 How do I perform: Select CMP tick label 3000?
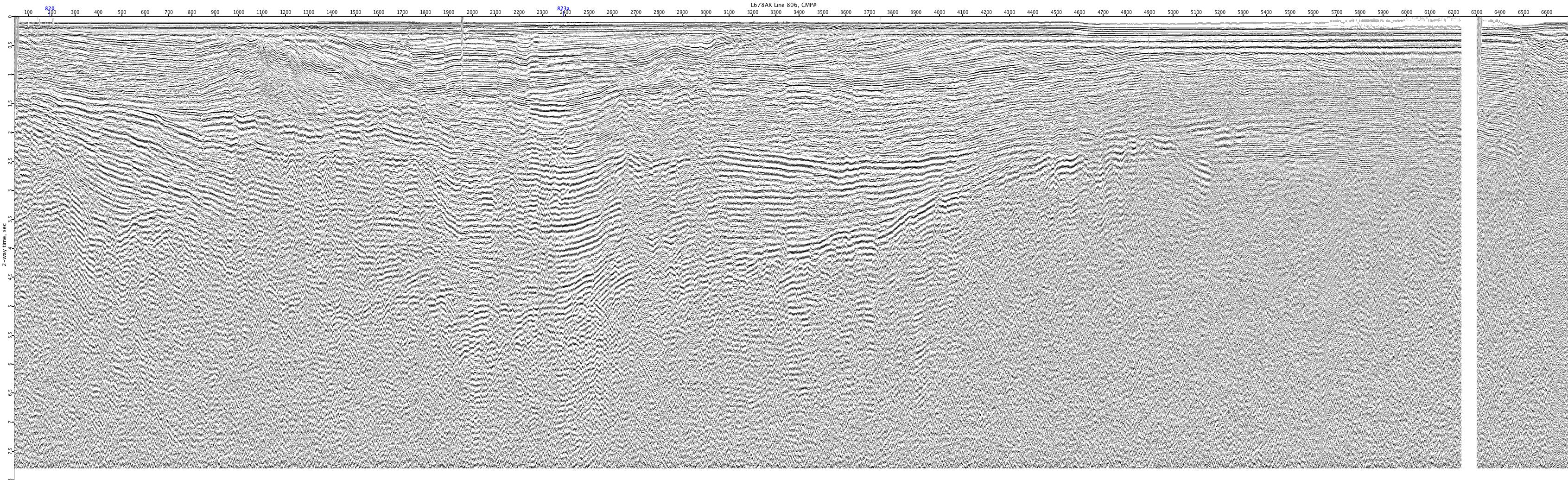[x=705, y=13]
